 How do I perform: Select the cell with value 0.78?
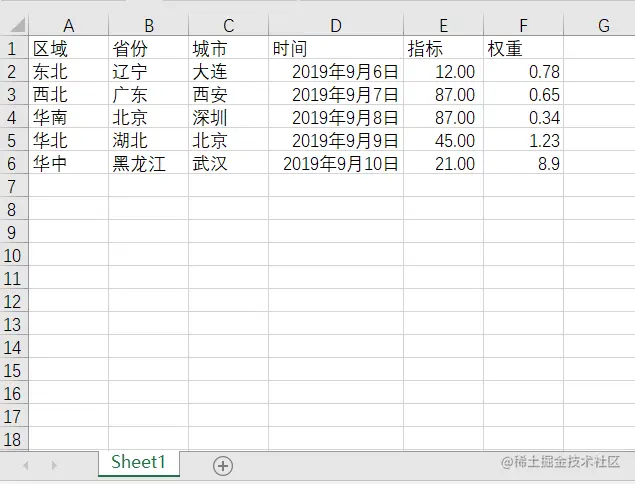click(523, 72)
